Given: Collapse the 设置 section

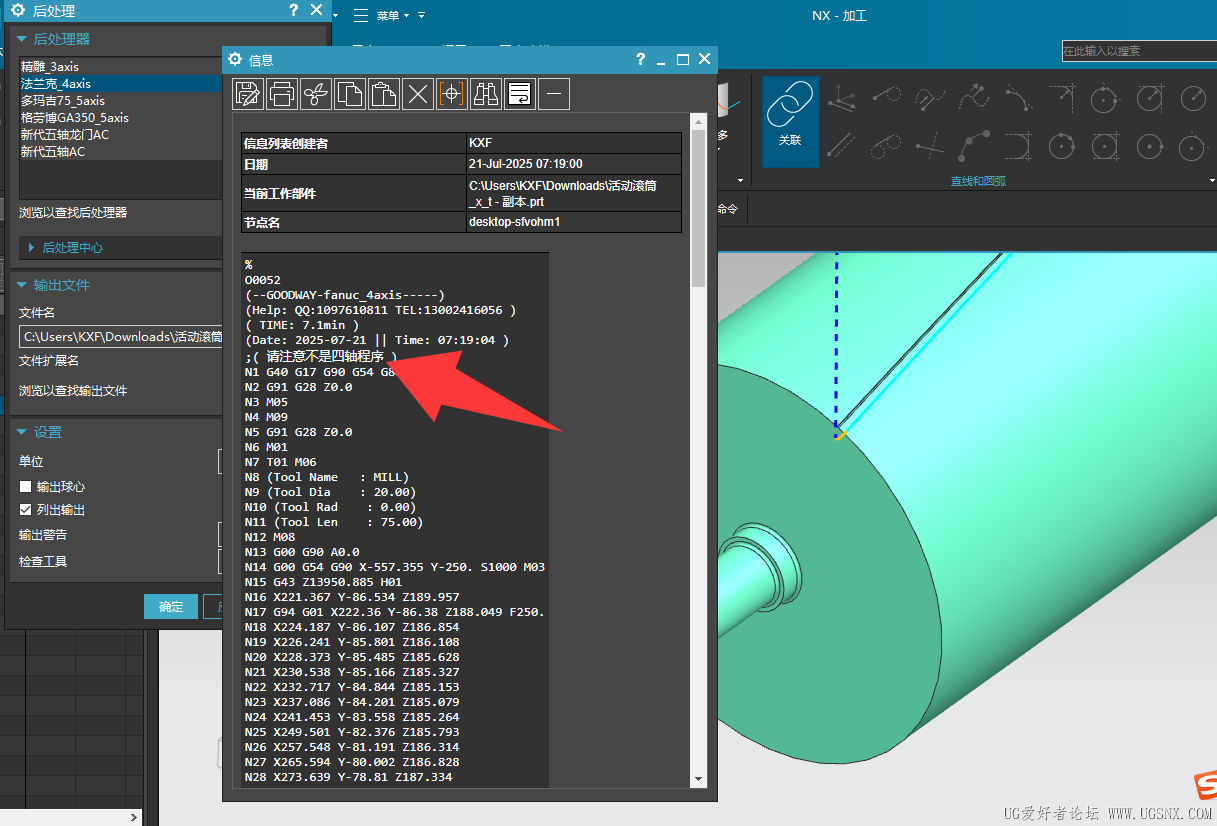Looking at the screenshot, I should pyautogui.click(x=21, y=432).
